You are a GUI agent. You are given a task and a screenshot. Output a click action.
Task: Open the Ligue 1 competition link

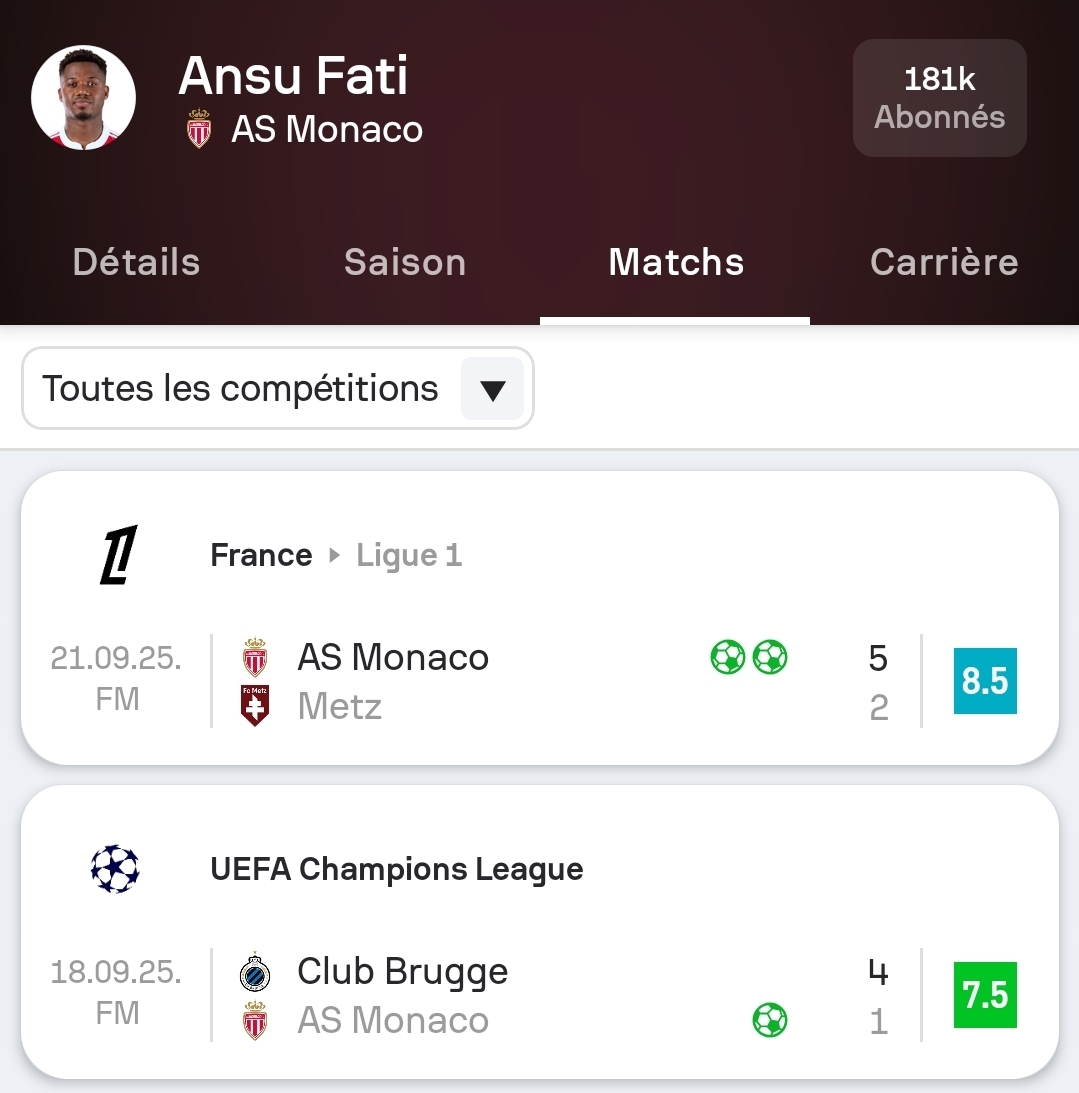pos(409,555)
